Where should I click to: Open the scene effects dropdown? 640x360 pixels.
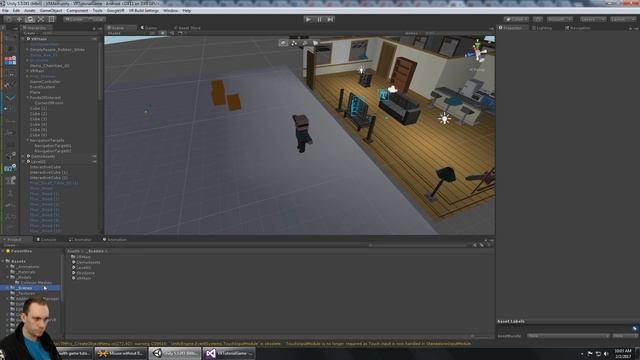tap(181, 33)
